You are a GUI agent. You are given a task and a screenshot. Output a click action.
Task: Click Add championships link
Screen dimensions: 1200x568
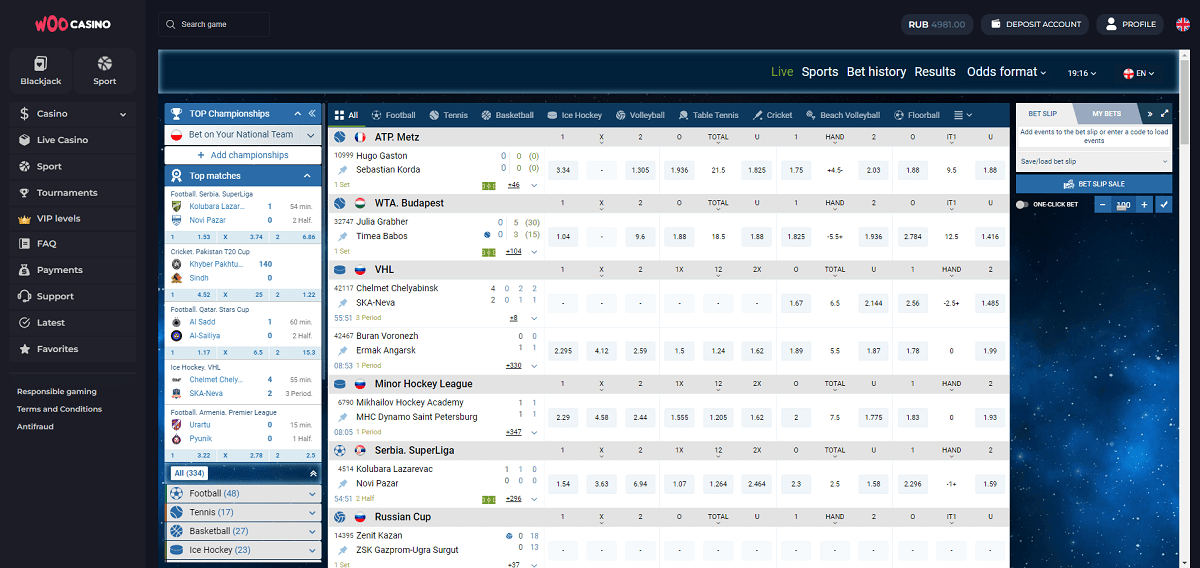click(242, 155)
